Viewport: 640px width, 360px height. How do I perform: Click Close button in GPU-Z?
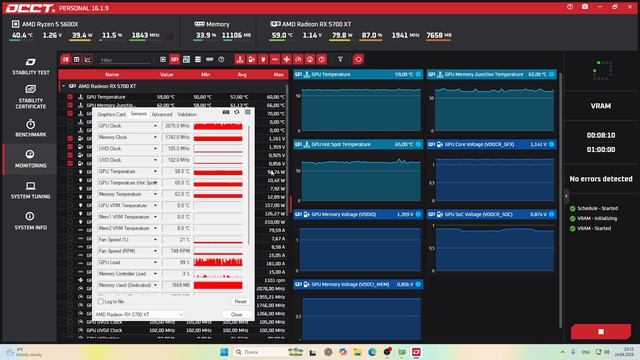point(237,315)
